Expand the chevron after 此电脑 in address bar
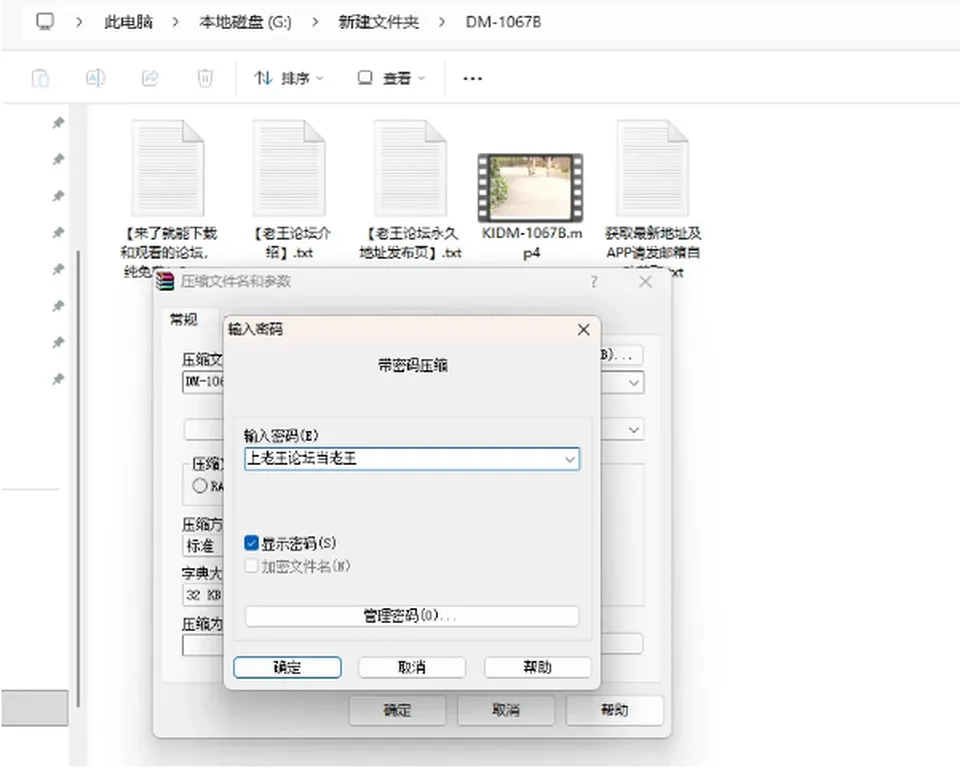Viewport: 960px width, 768px height. pos(176,22)
